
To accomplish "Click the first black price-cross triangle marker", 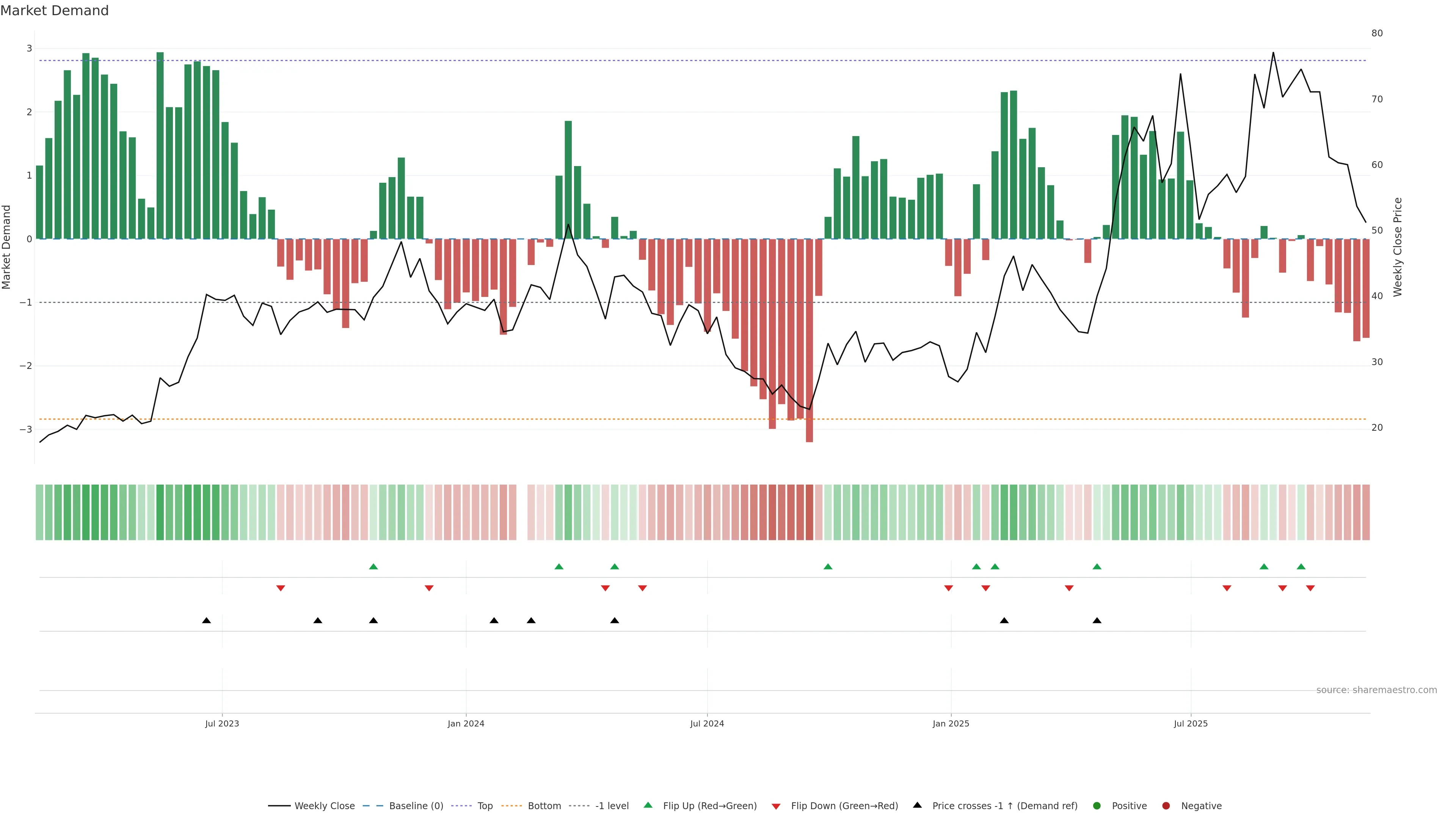I will [x=206, y=621].
